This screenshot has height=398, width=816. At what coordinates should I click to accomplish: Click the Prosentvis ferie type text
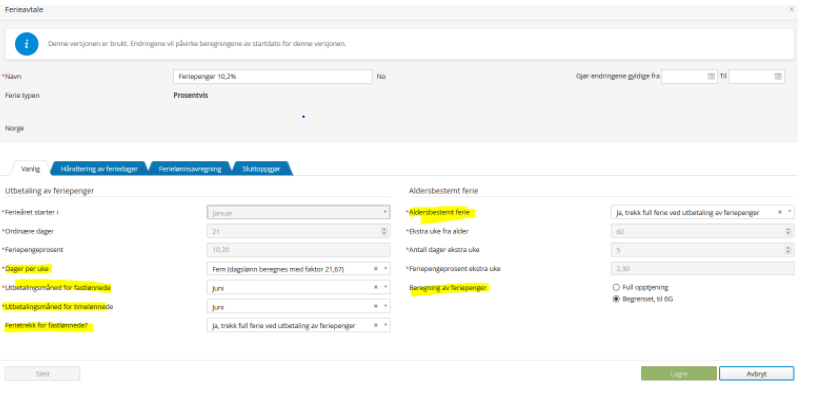(x=190, y=96)
